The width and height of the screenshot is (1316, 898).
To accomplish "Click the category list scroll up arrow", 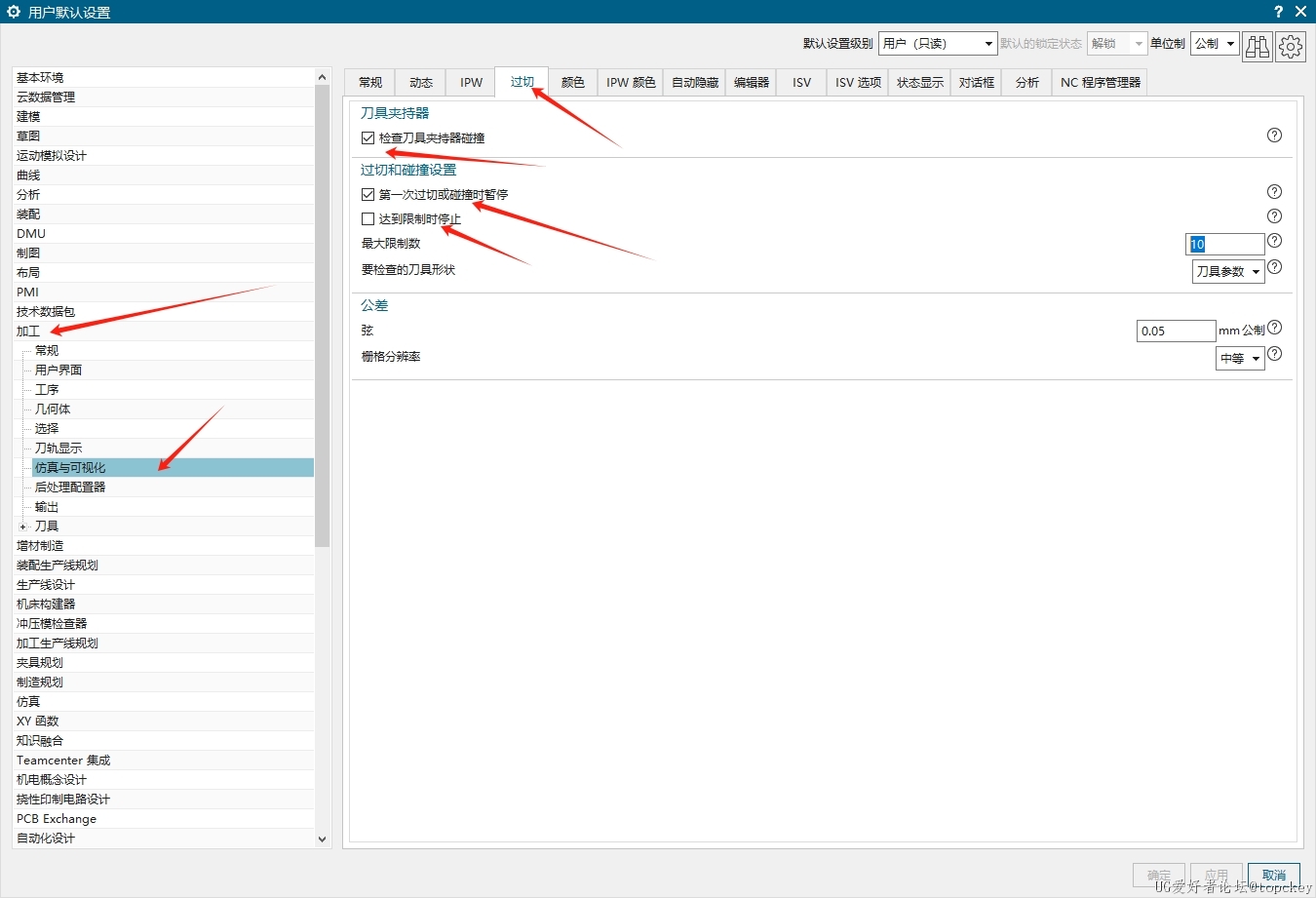I will (x=323, y=77).
